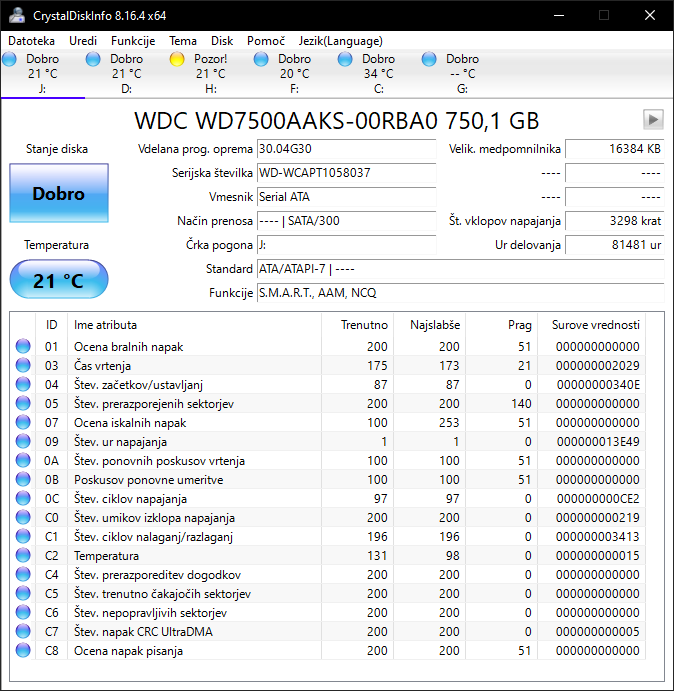
Task: Click the ID column header
Action: (x=51, y=325)
